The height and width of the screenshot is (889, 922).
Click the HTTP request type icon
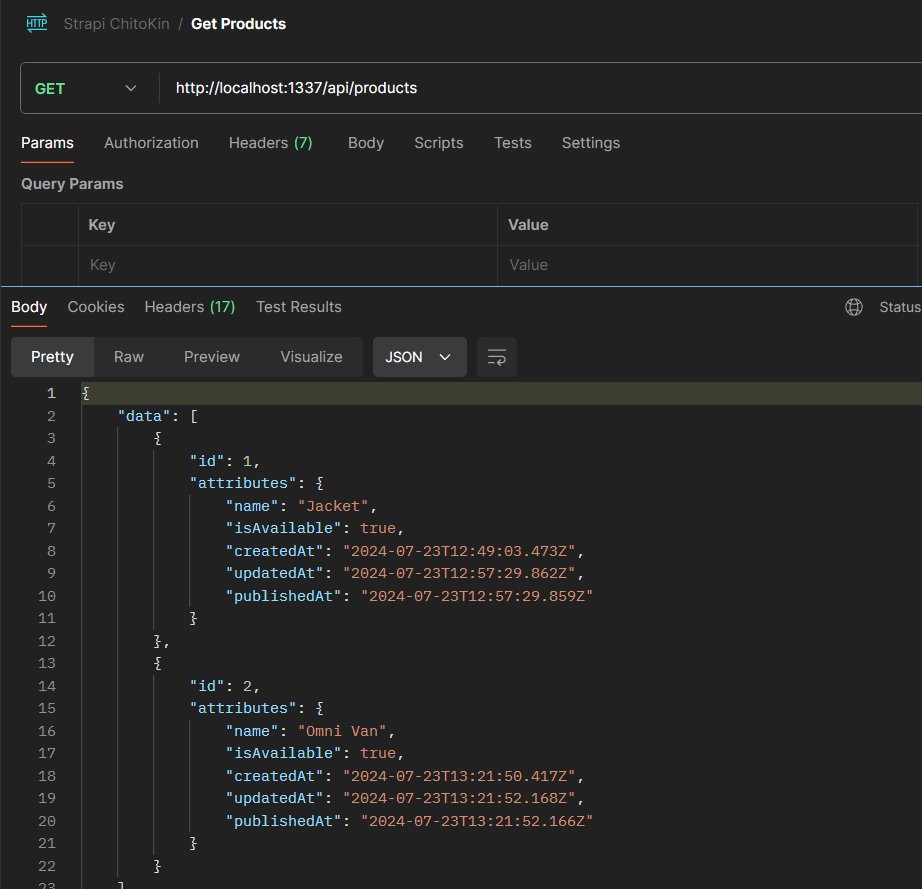tap(36, 24)
